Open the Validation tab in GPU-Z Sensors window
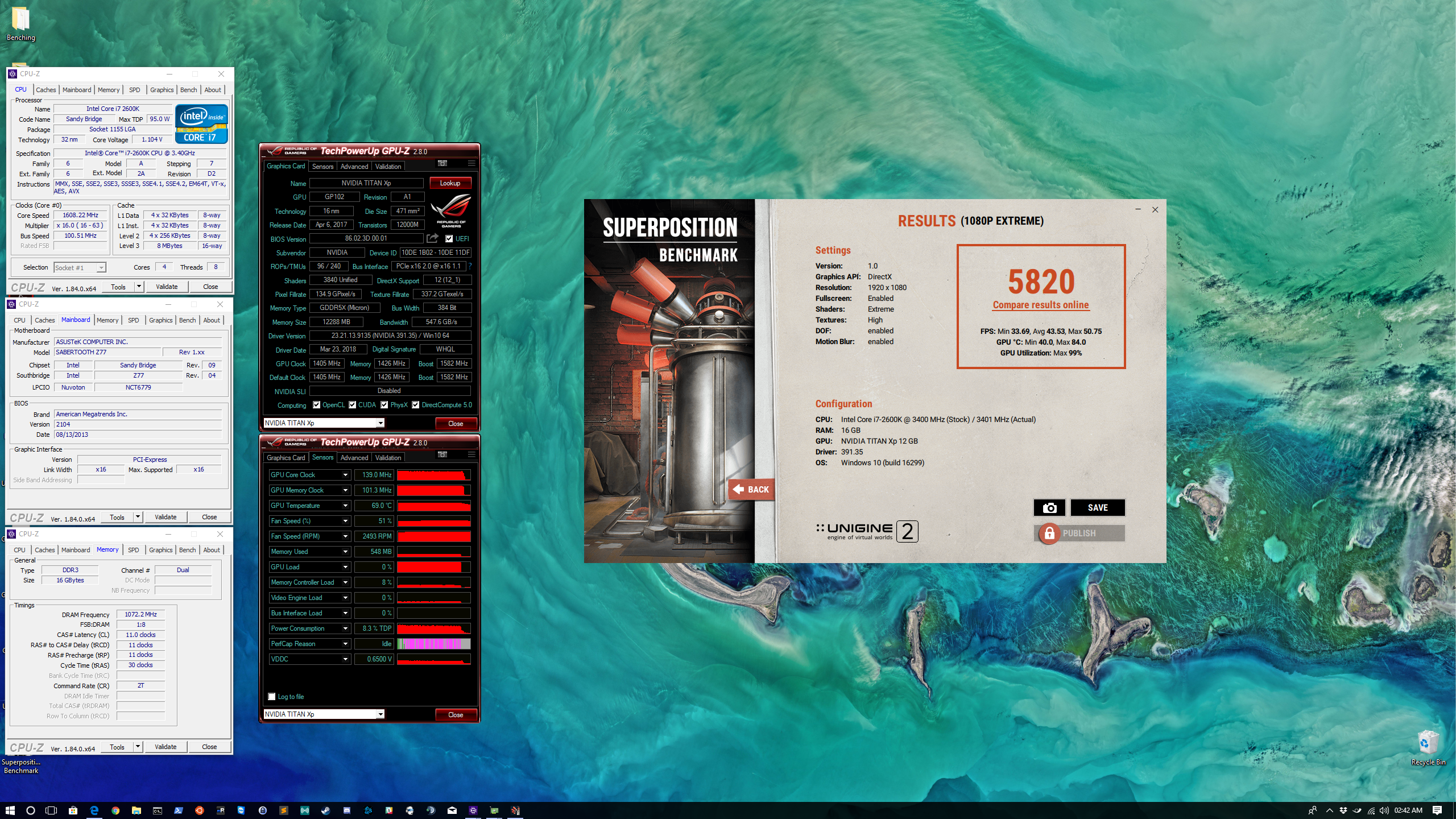 coord(388,458)
